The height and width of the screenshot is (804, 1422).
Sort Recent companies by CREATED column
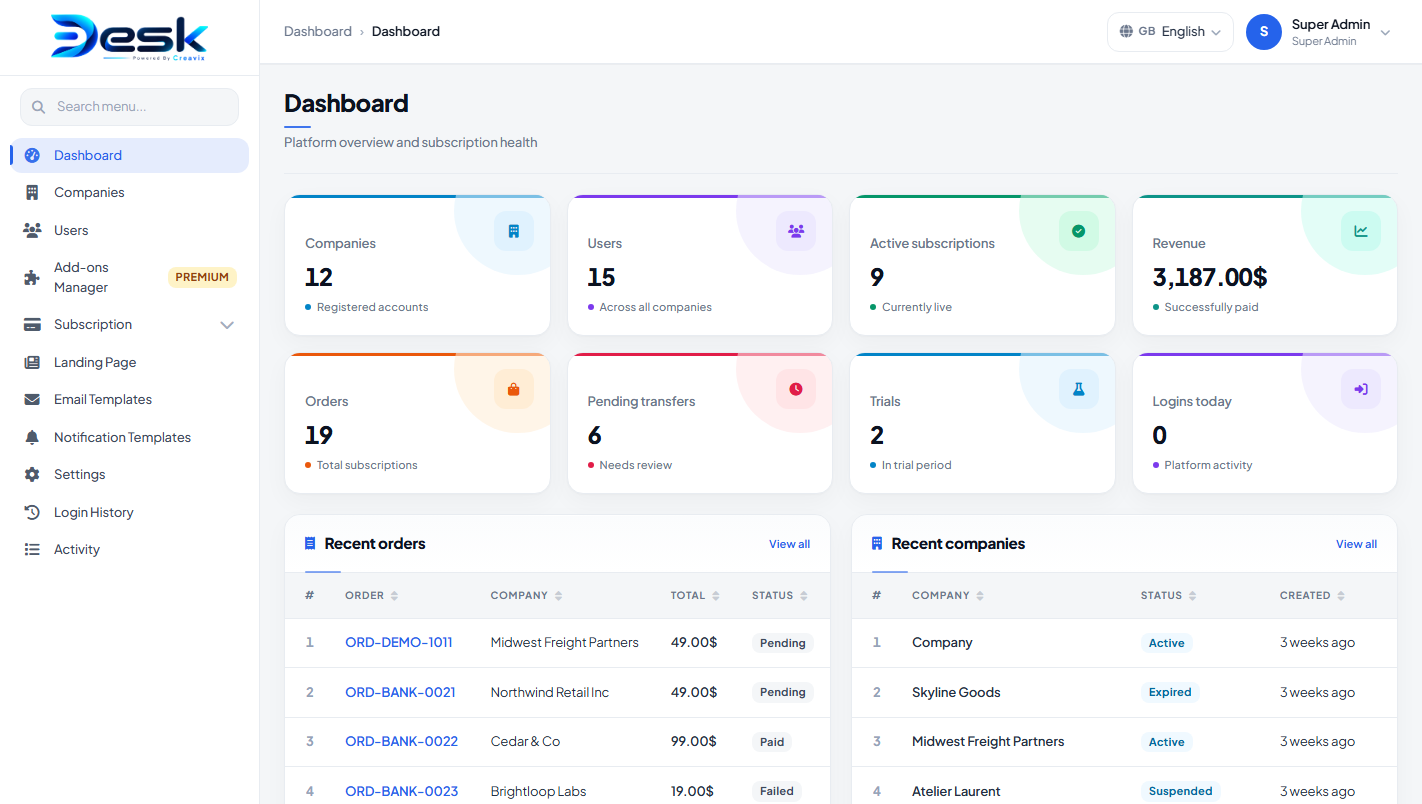coord(1312,595)
